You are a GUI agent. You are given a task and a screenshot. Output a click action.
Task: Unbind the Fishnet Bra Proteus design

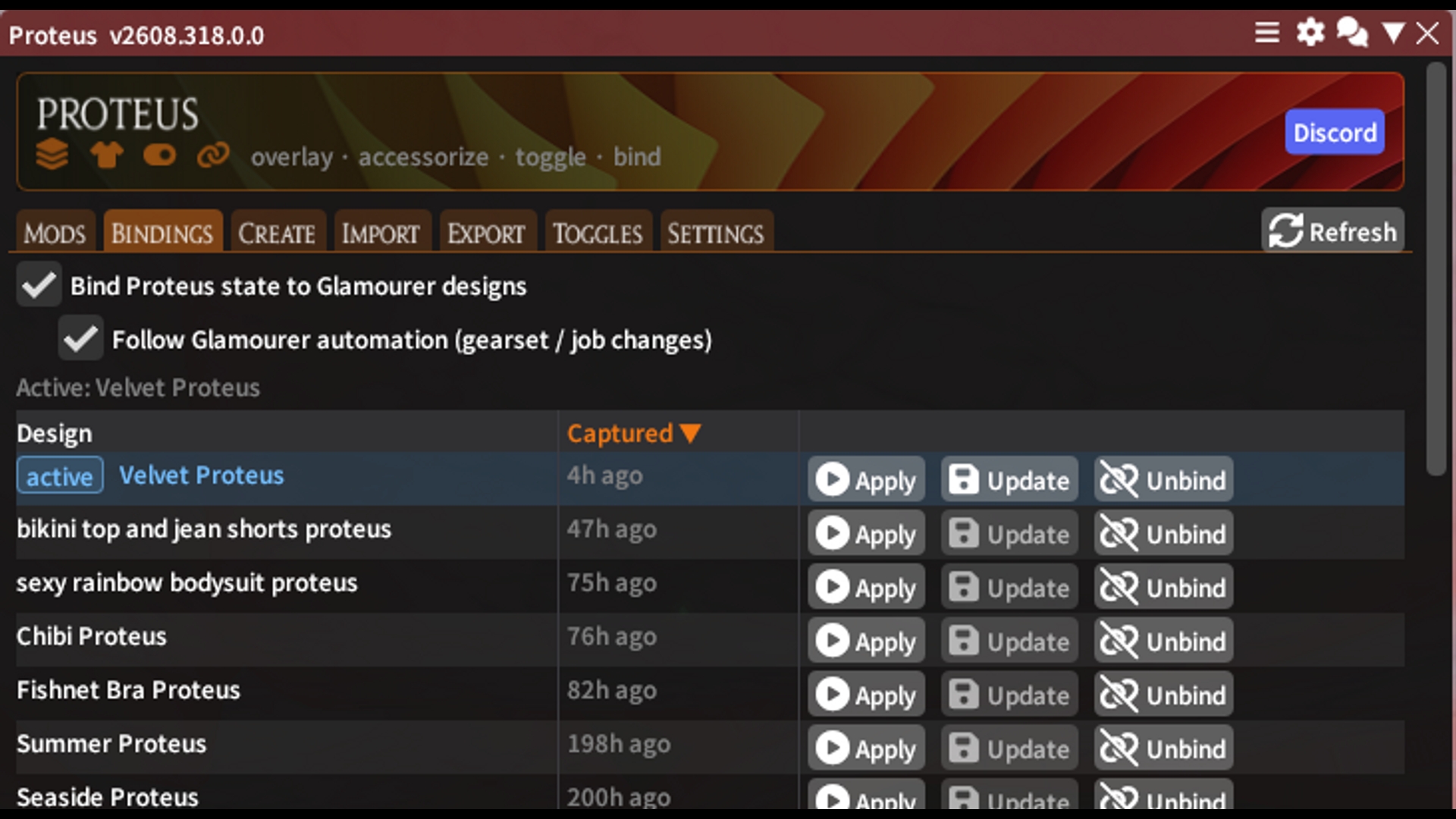[1163, 695]
